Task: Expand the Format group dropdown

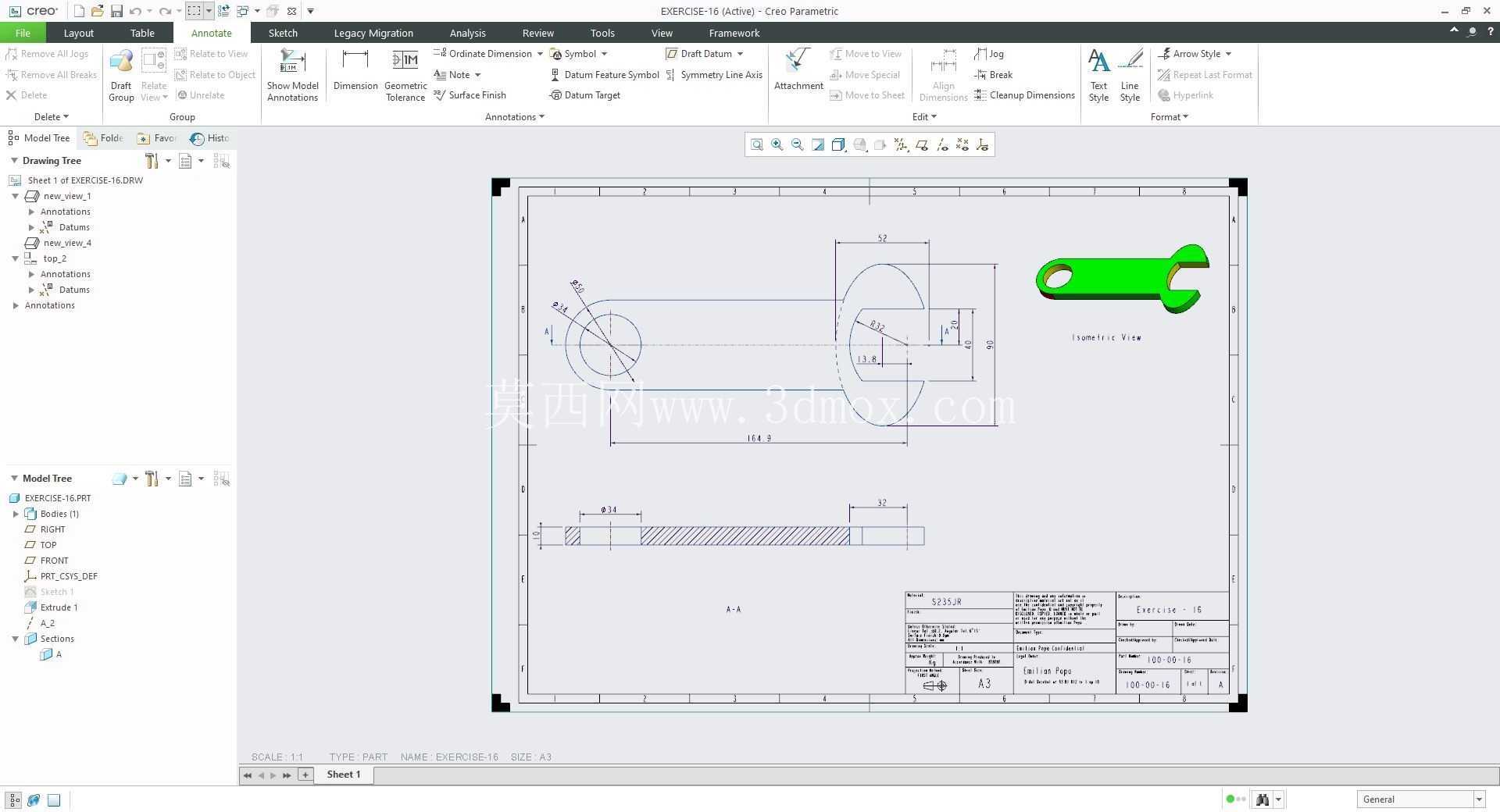Action: pyautogui.click(x=1170, y=117)
